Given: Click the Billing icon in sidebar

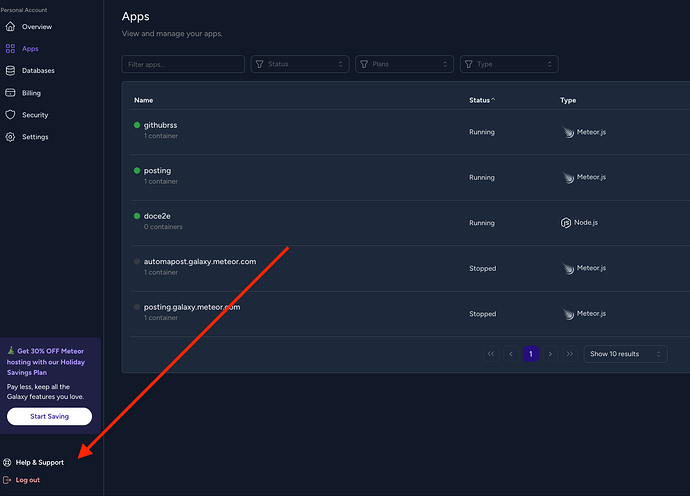Looking at the screenshot, I should click(x=10, y=93).
